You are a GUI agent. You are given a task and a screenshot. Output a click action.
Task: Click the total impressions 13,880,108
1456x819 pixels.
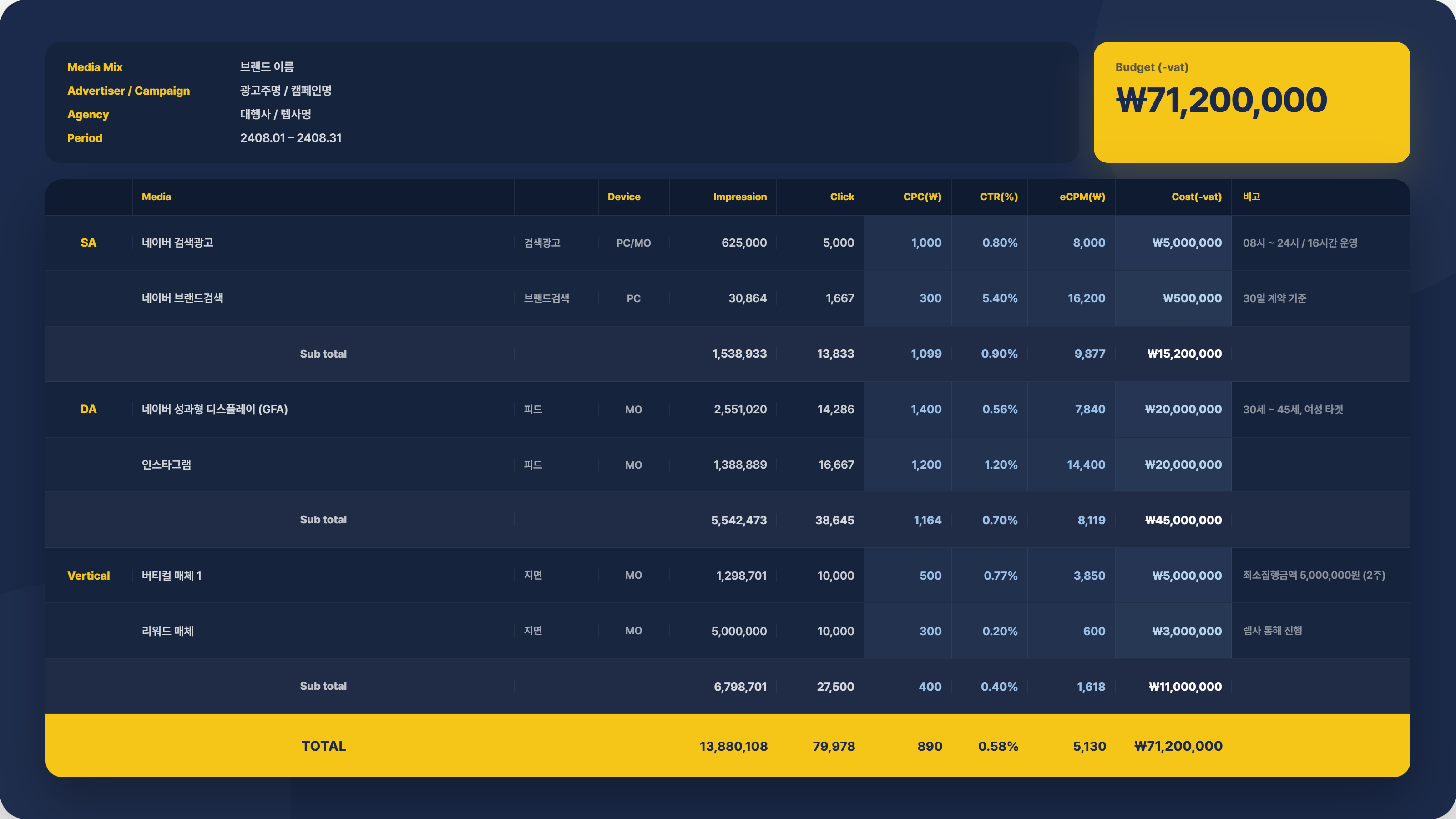(733, 746)
